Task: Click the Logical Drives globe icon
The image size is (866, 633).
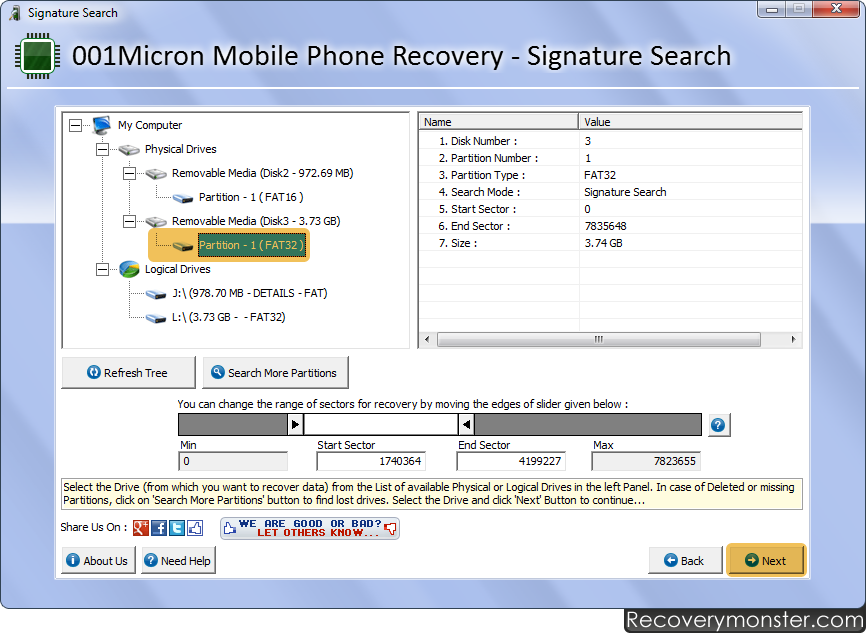Action: click(129, 269)
